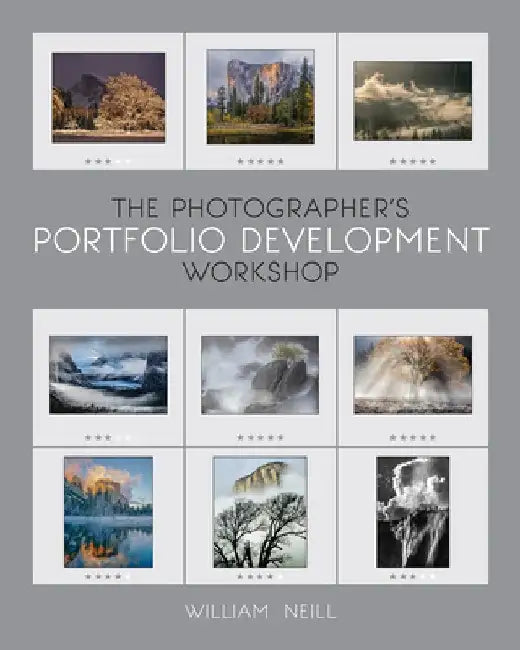
Task: Click star rating under lake reflection photo
Action: tap(108, 576)
